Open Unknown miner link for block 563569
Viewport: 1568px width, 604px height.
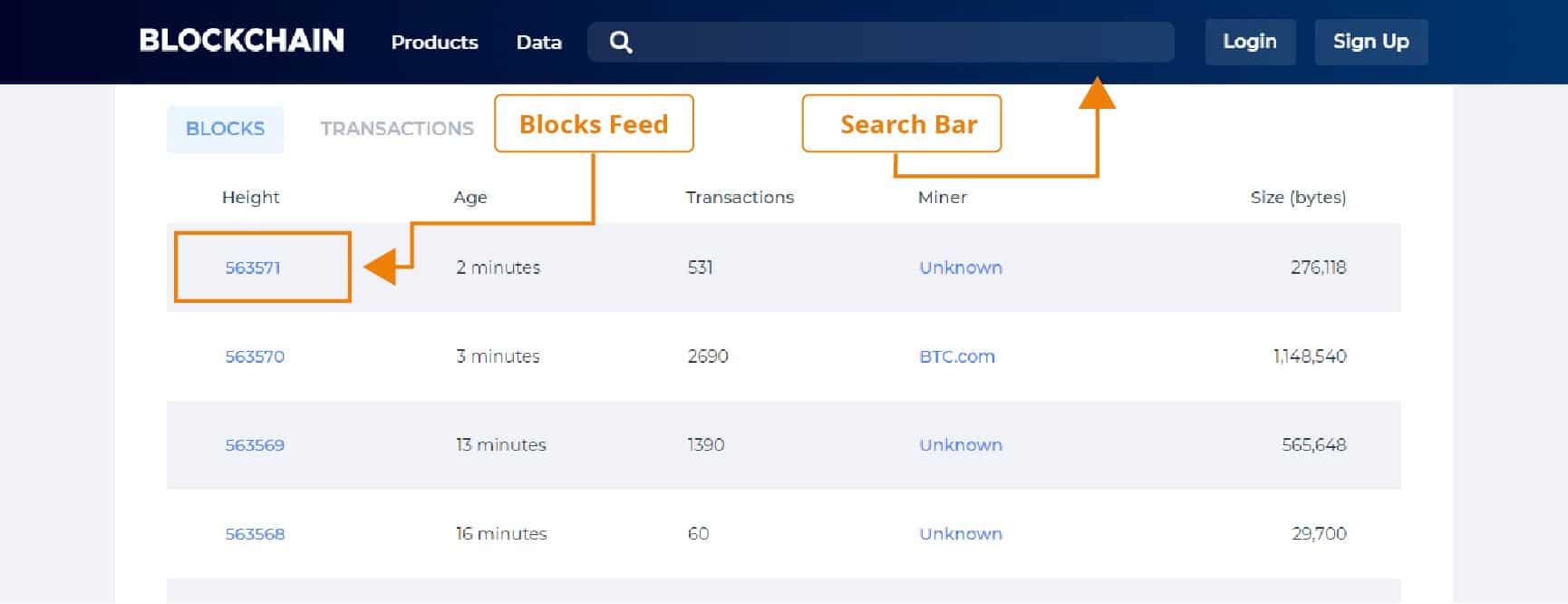pos(961,445)
